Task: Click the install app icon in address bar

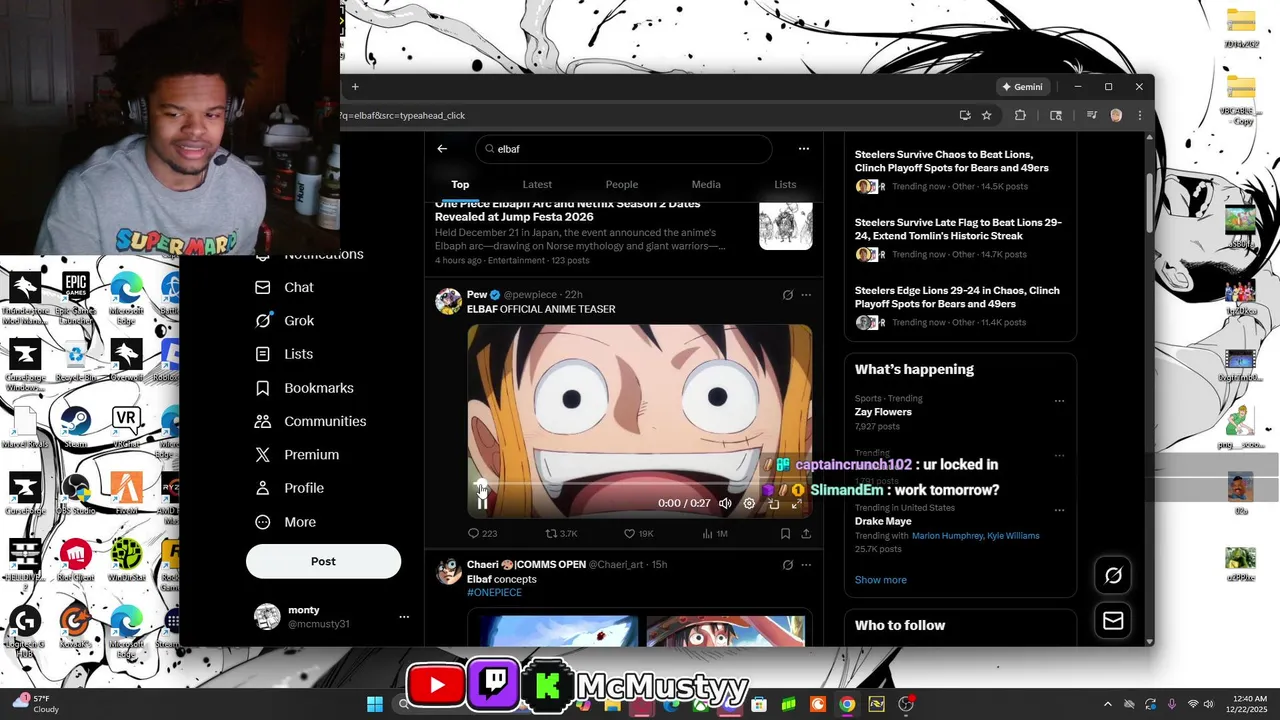Action: (965, 115)
